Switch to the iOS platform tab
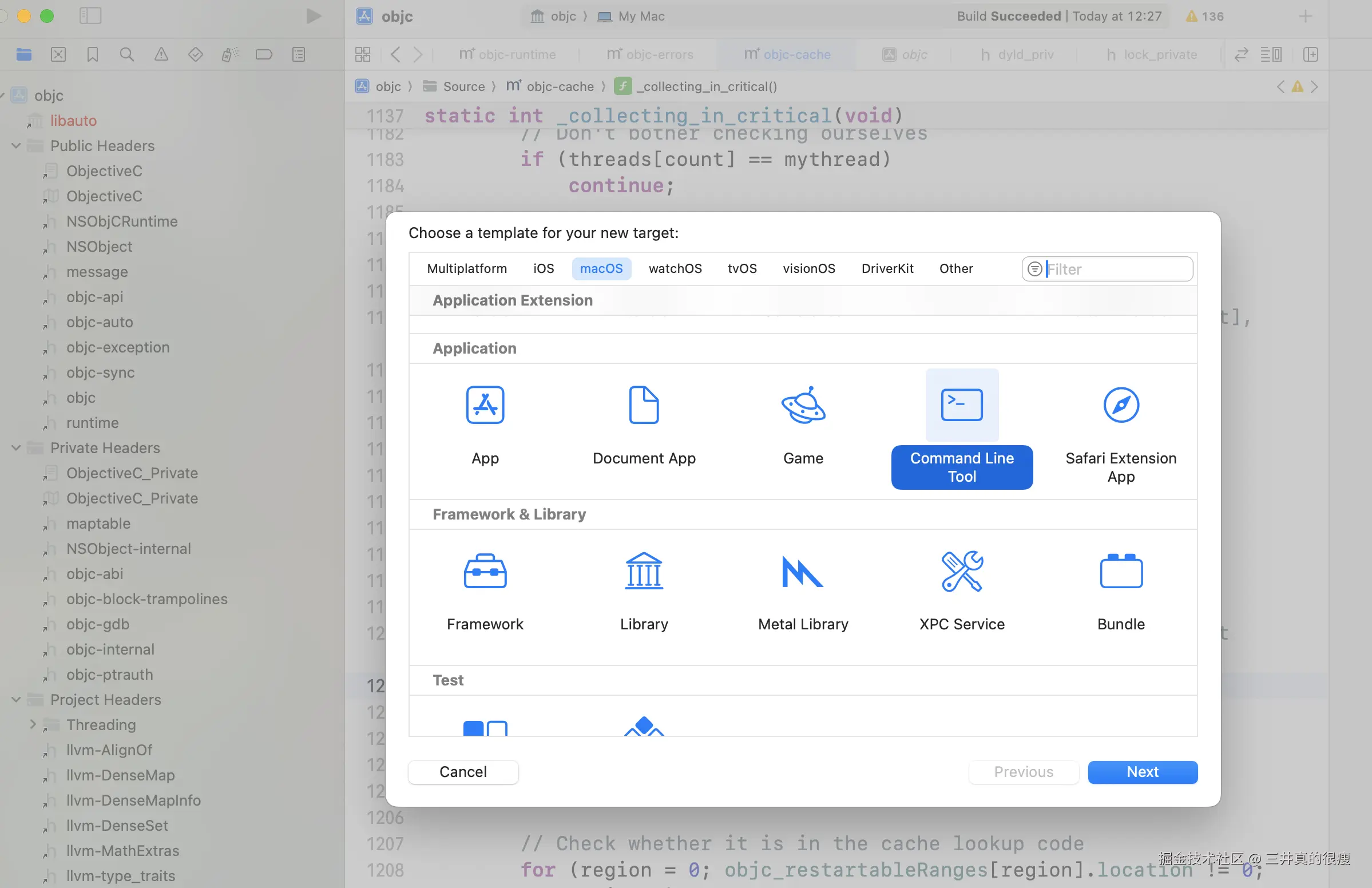The height and width of the screenshot is (888, 1372). (x=543, y=269)
